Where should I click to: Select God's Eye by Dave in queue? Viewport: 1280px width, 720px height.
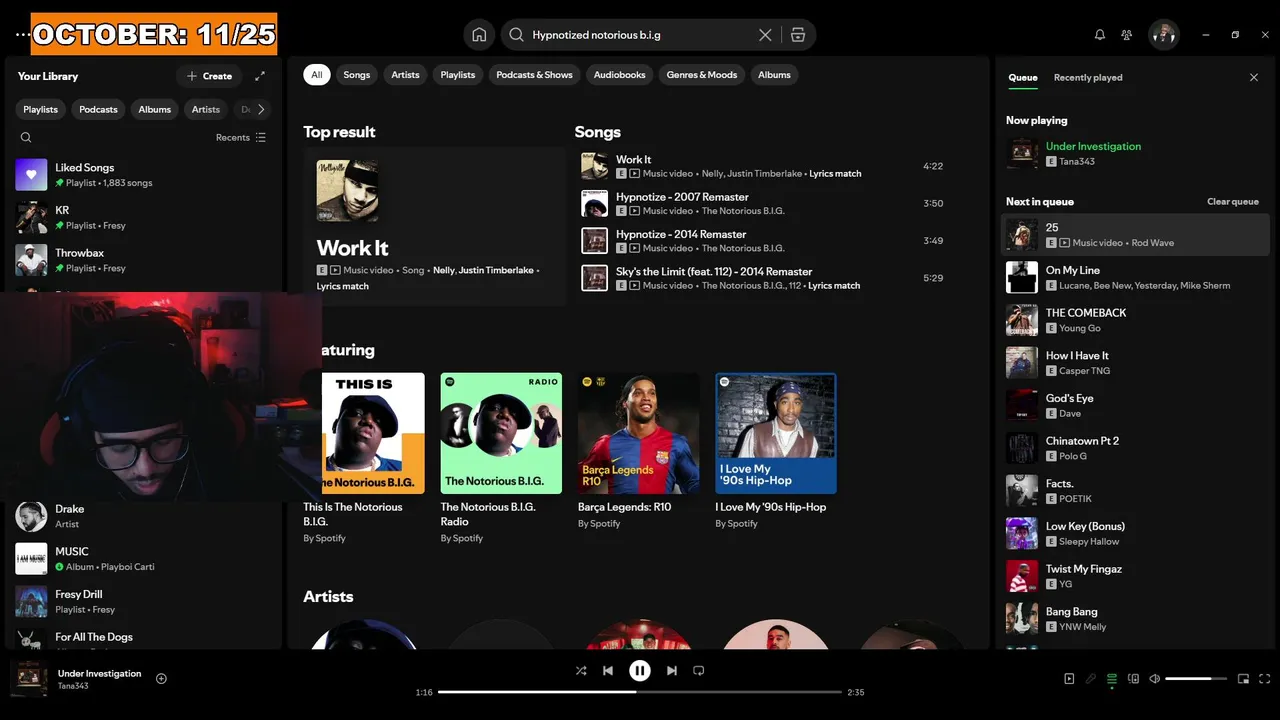[x=1135, y=405]
